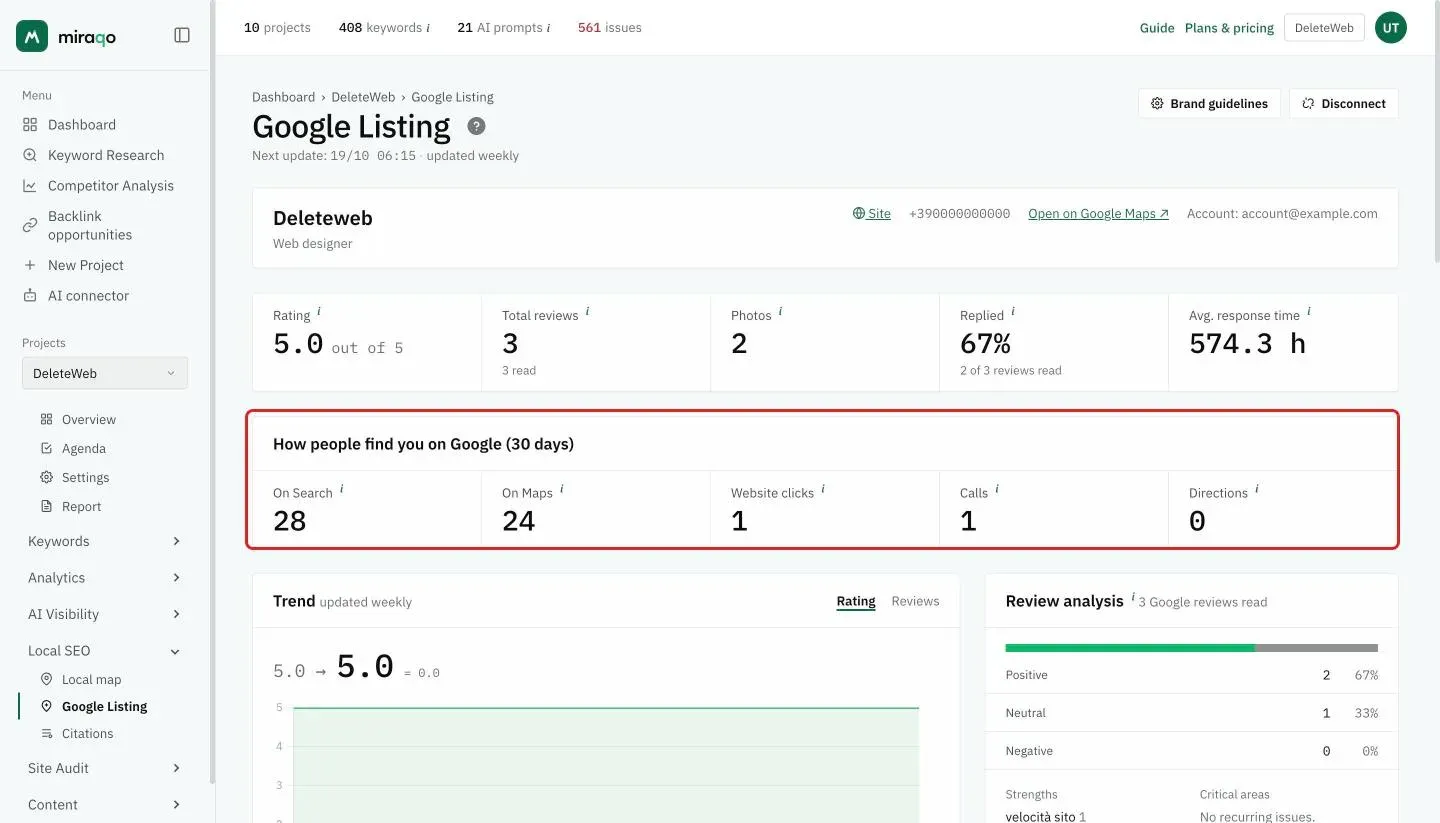Click the Brand guidelines button

click(x=1209, y=103)
